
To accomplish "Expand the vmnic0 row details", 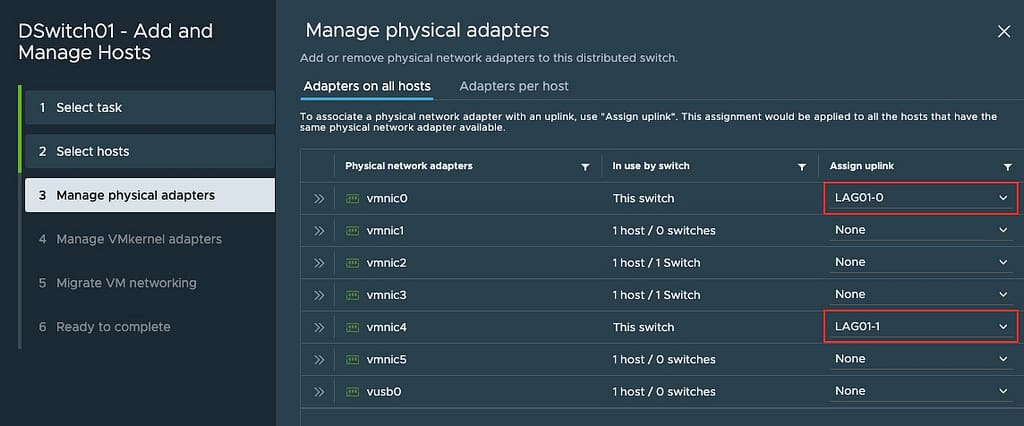I will point(319,198).
